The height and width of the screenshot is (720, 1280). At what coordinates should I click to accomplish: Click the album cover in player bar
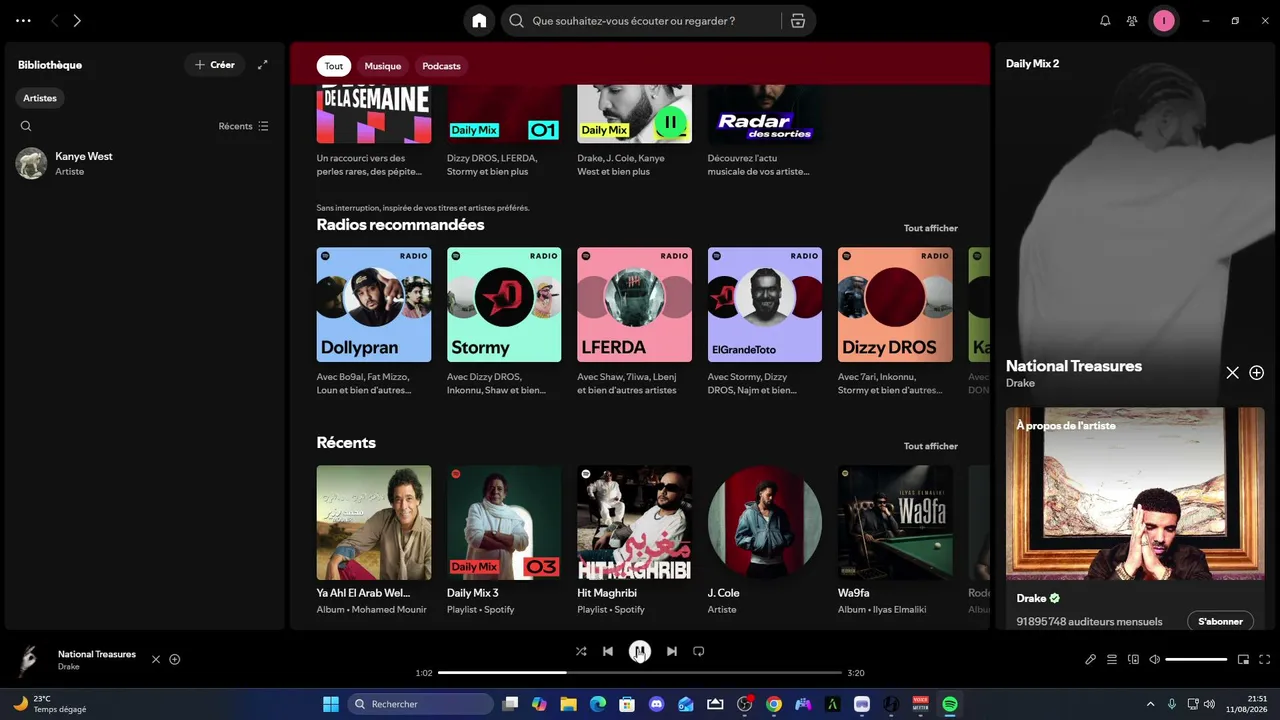(29, 660)
